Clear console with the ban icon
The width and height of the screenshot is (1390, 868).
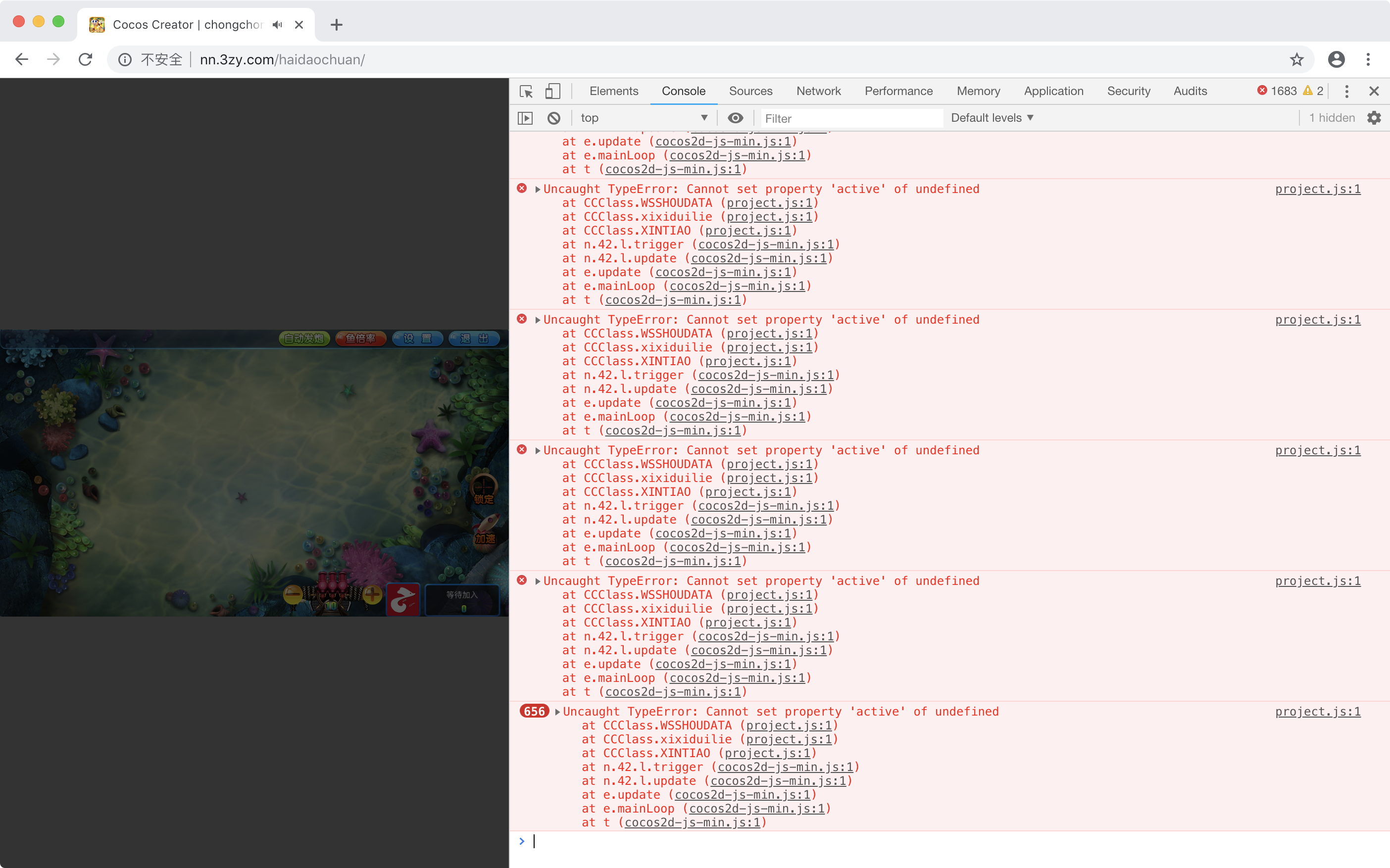pyautogui.click(x=553, y=118)
